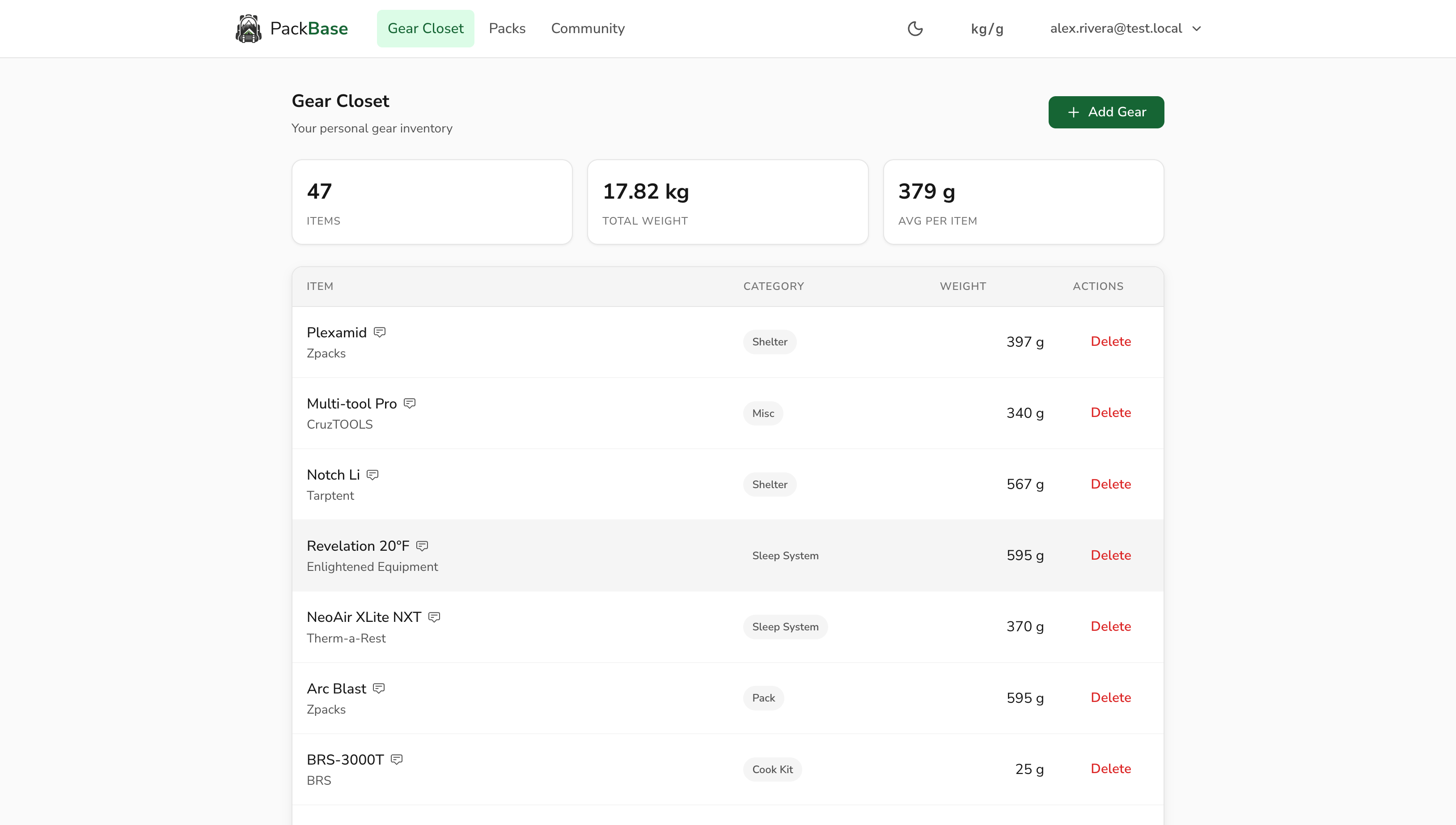Screen dimensions: 1456x825
Task: Click the note icon beside BRS-3000T
Action: click(397, 759)
